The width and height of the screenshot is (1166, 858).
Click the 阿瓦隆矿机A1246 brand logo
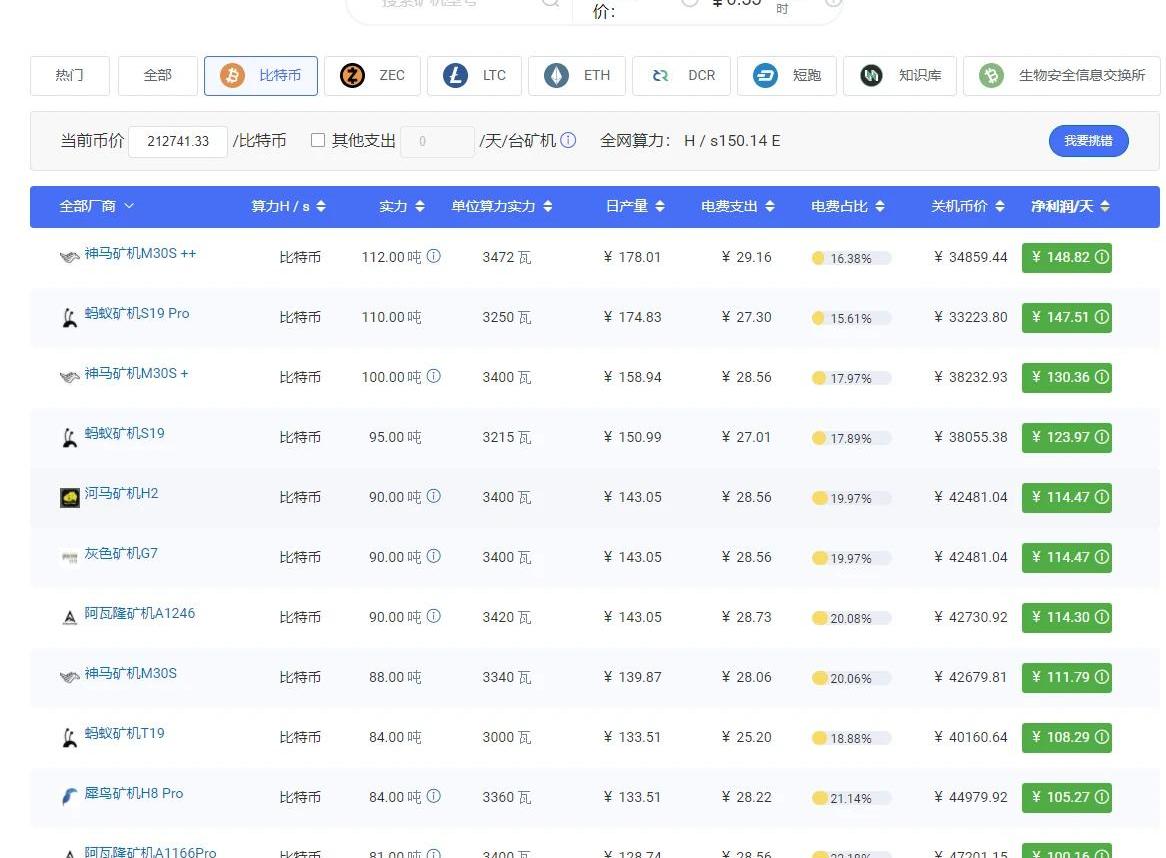click(70, 618)
